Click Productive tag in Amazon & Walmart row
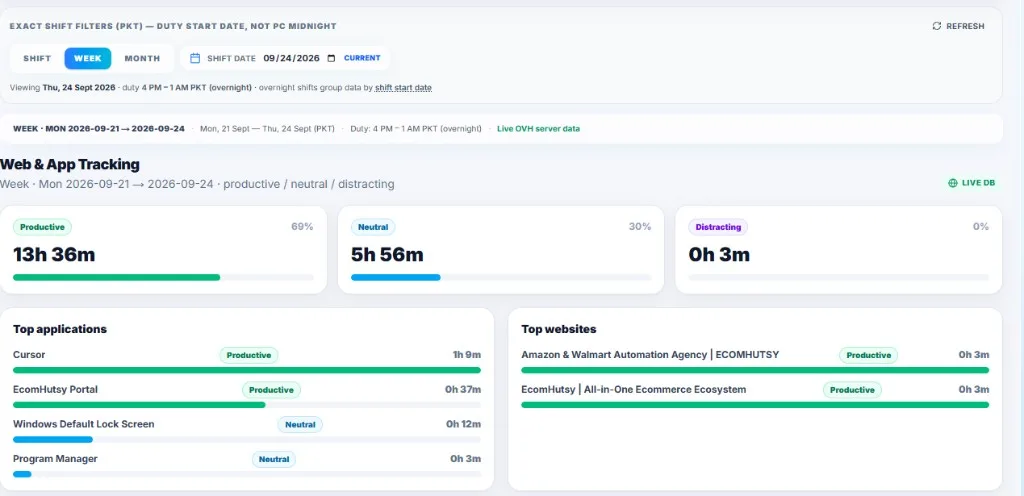 (x=869, y=355)
